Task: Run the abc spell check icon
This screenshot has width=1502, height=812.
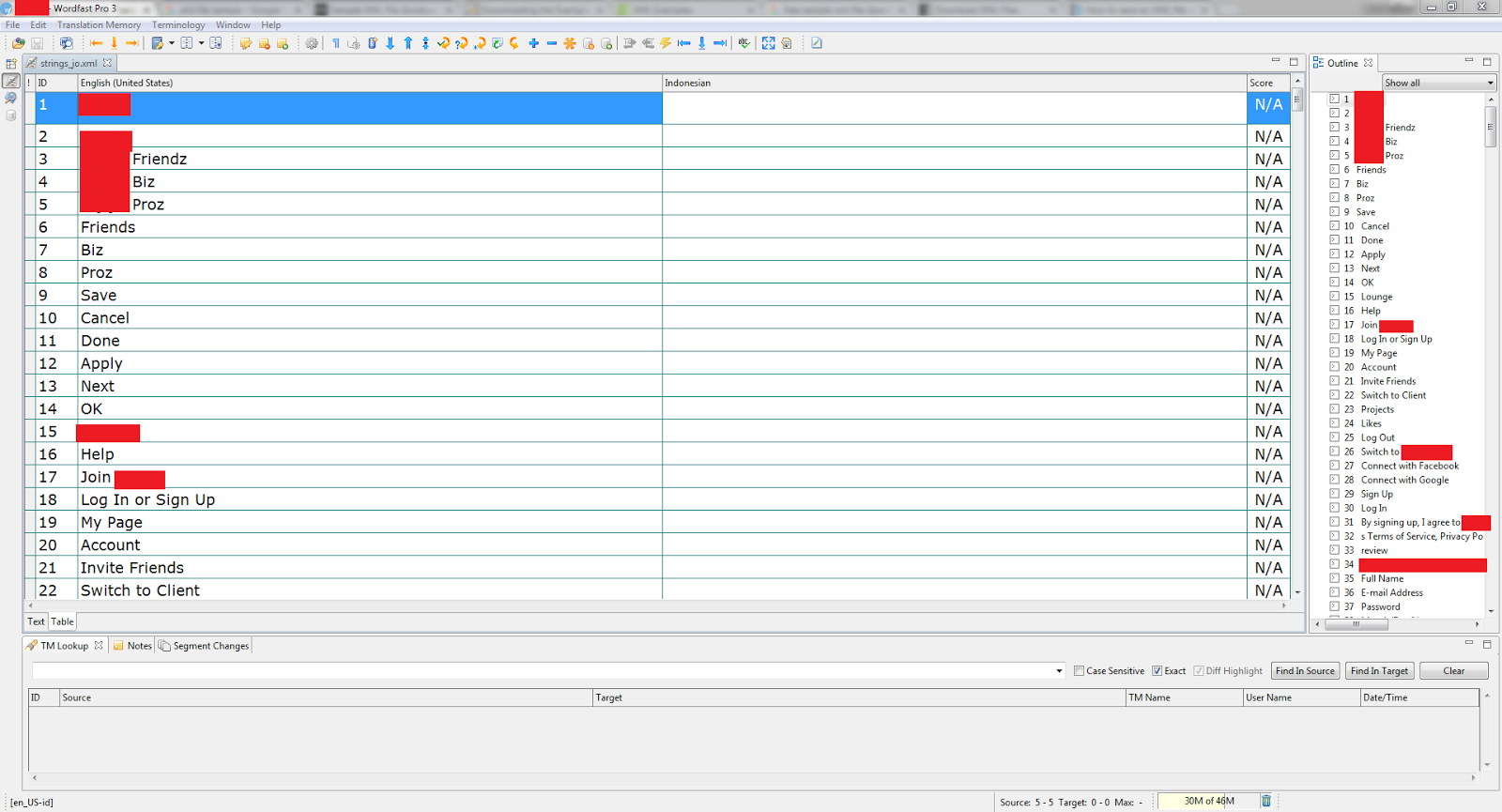Action: [x=744, y=43]
